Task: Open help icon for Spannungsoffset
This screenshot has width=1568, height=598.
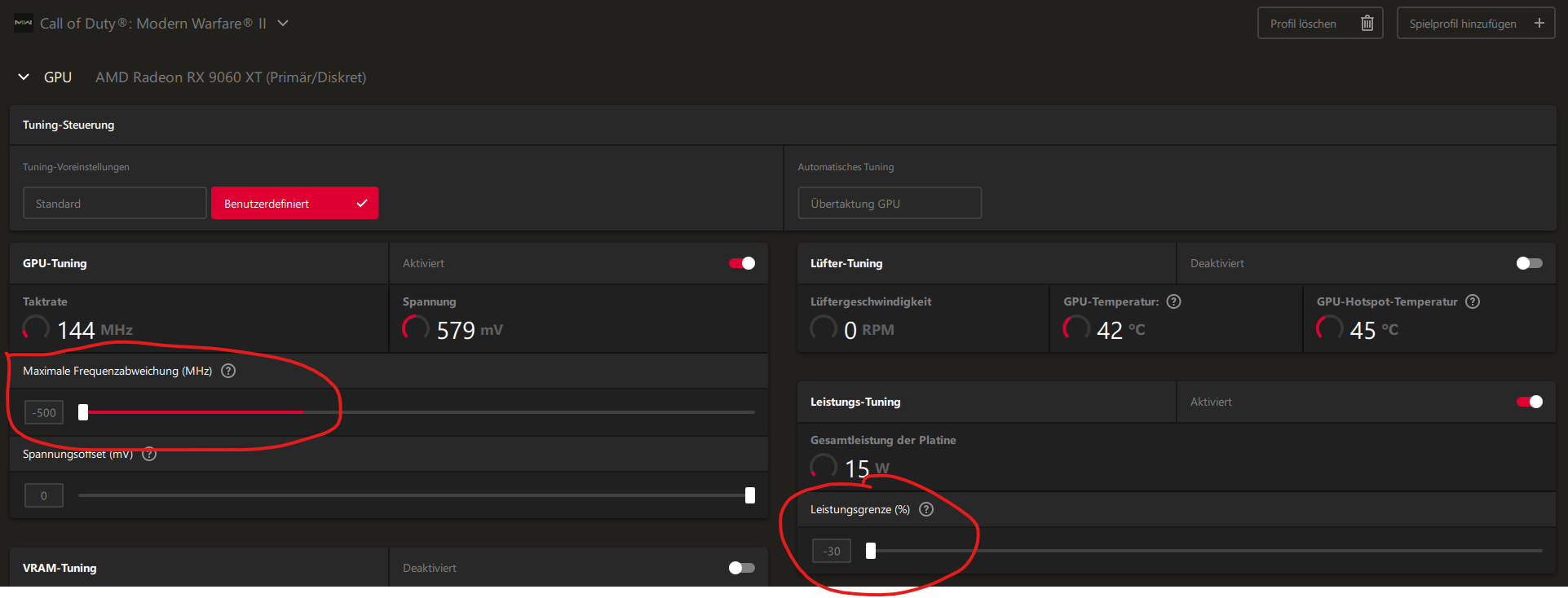Action: (x=149, y=454)
